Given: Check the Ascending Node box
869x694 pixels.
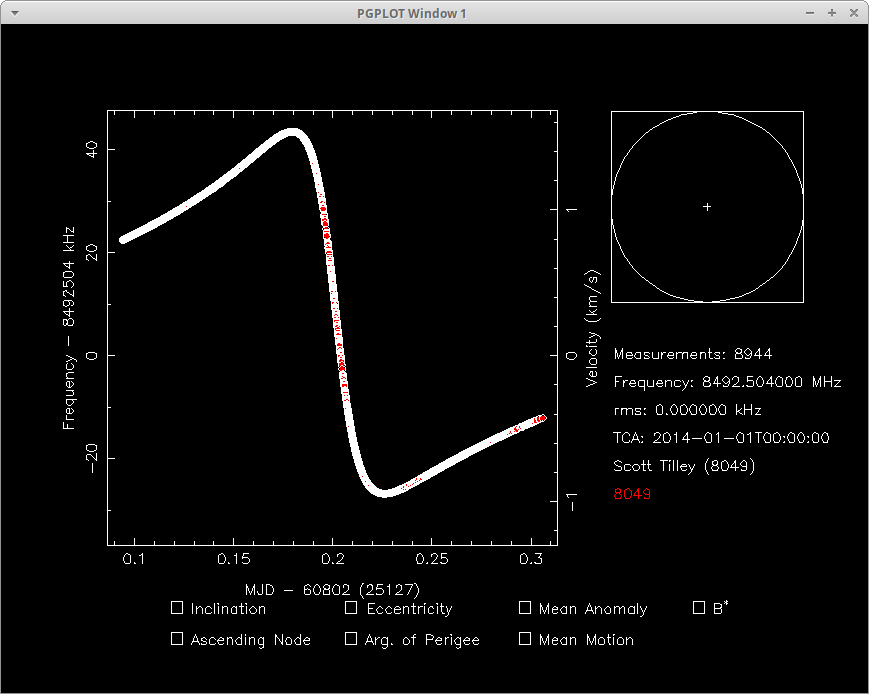Looking at the screenshot, I should pos(175,638).
